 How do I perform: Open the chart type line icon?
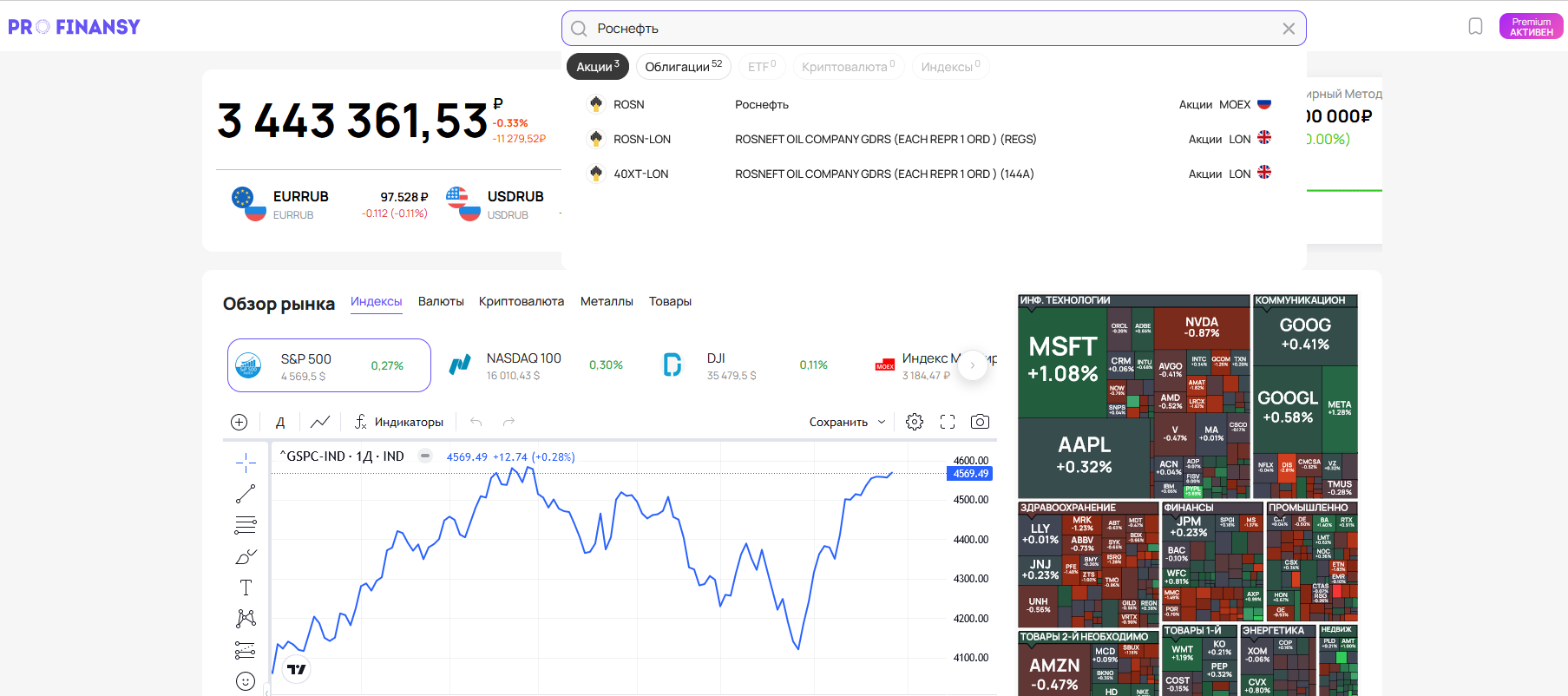tap(320, 422)
